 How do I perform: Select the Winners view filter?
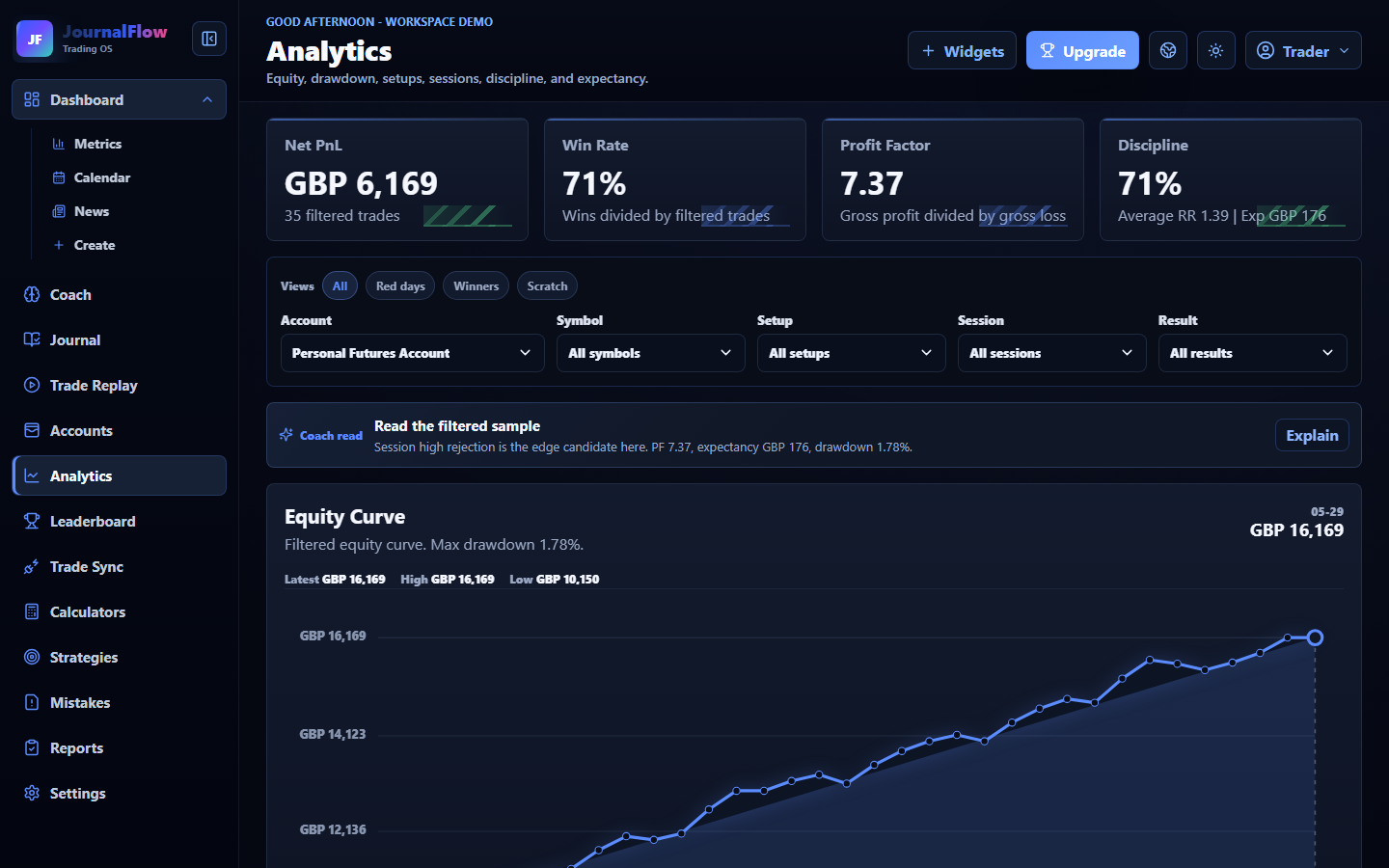pyautogui.click(x=476, y=285)
